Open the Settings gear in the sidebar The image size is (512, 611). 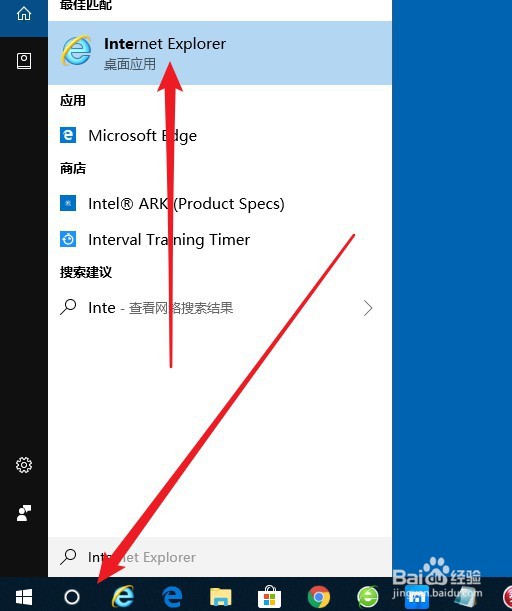click(24, 465)
